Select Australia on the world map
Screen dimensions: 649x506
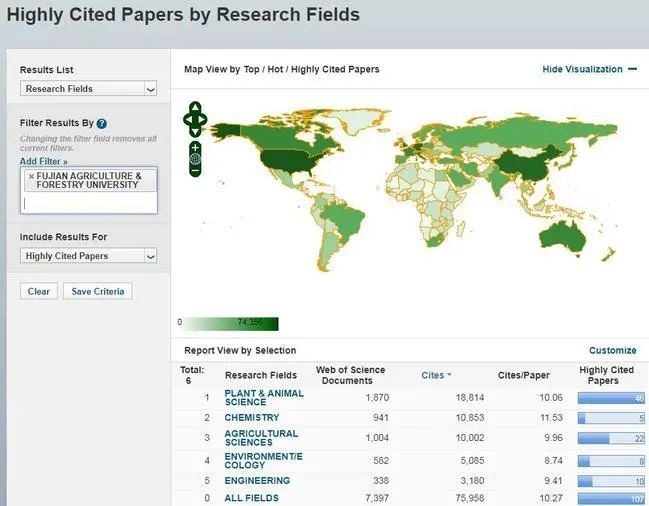[563, 237]
